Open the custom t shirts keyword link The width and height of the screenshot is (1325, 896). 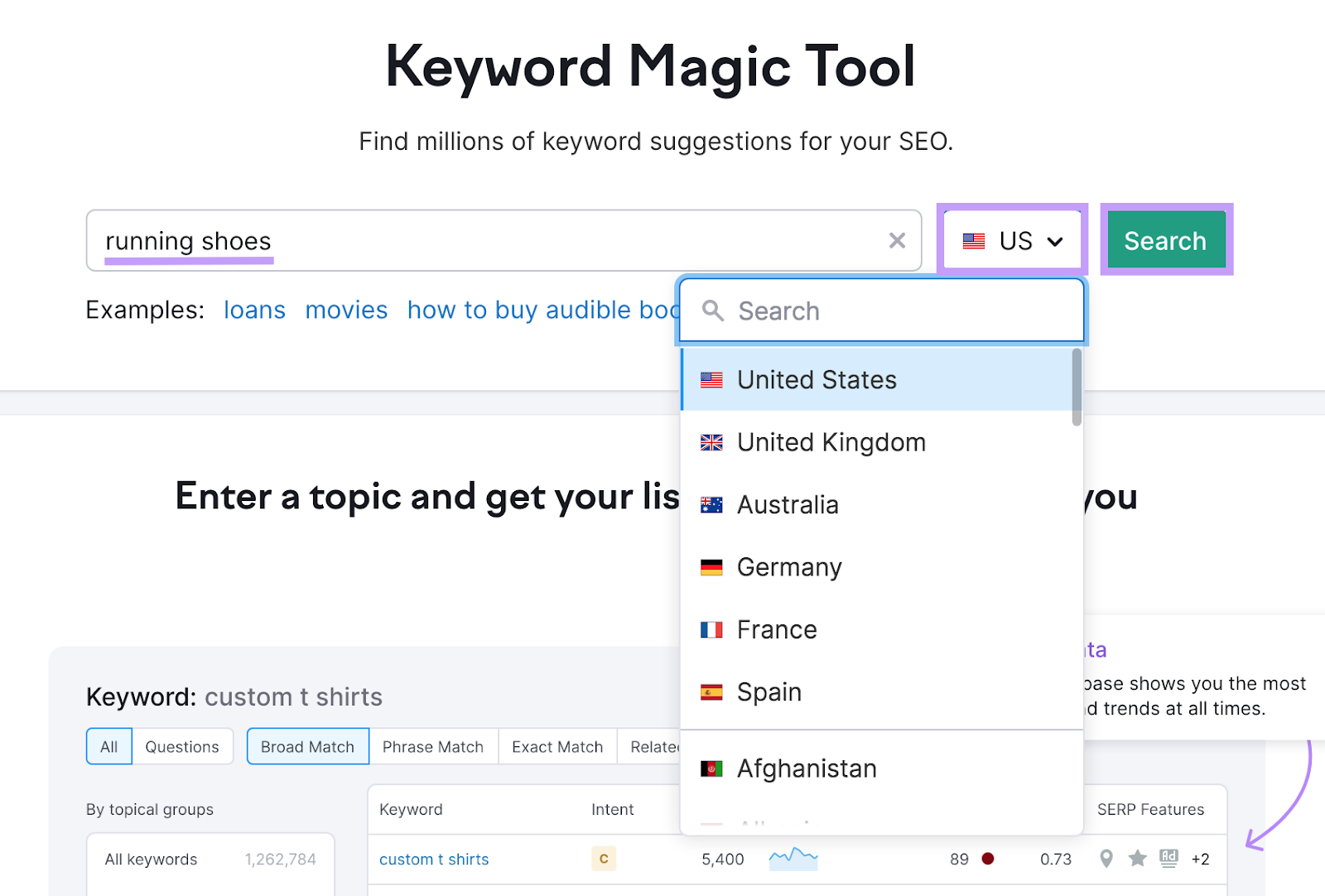[x=434, y=860]
